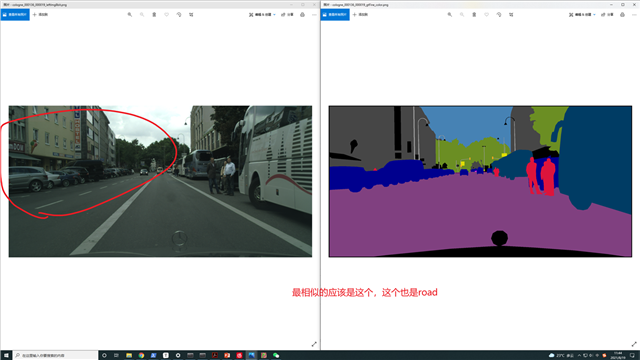The height and width of the screenshot is (360, 640).
Task: Zoom in on the left street photo
Action: (x=130, y=15)
